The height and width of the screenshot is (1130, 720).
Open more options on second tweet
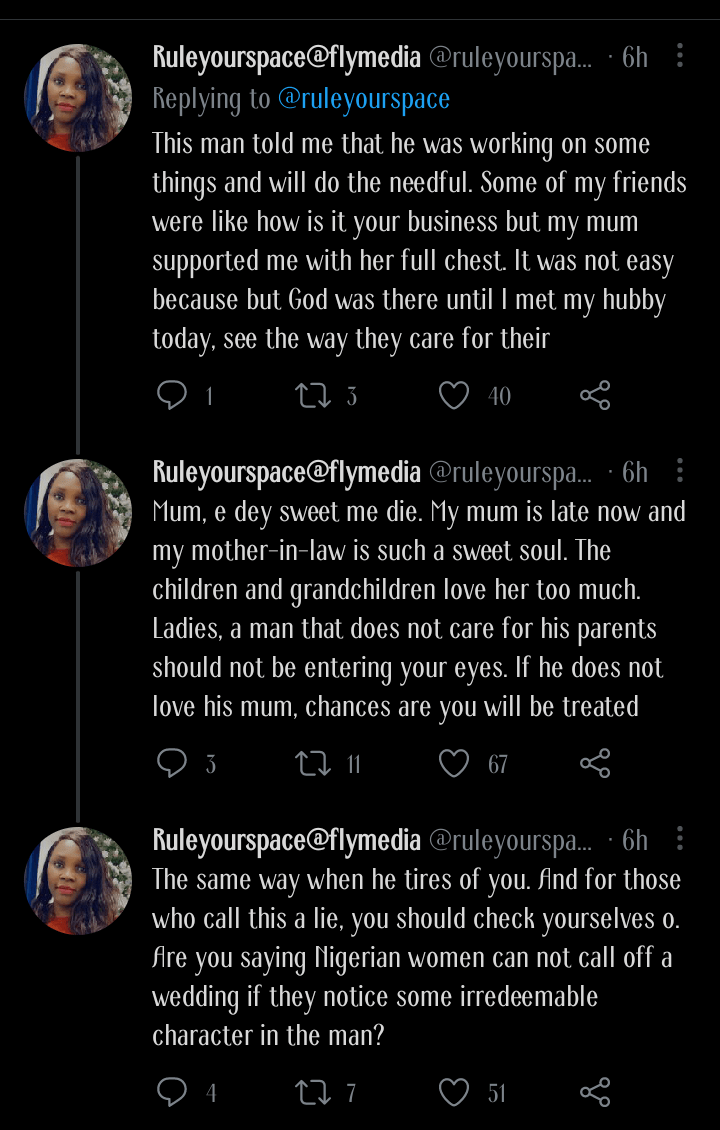(x=680, y=471)
